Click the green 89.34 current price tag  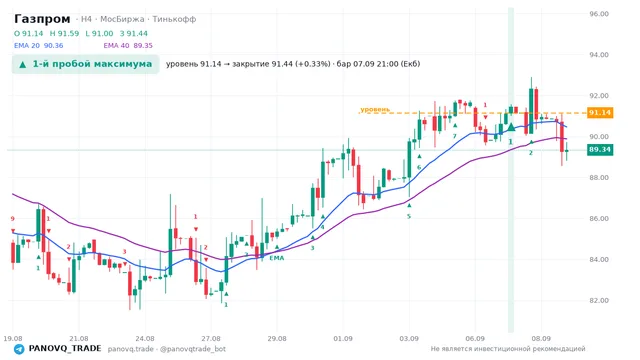point(600,150)
